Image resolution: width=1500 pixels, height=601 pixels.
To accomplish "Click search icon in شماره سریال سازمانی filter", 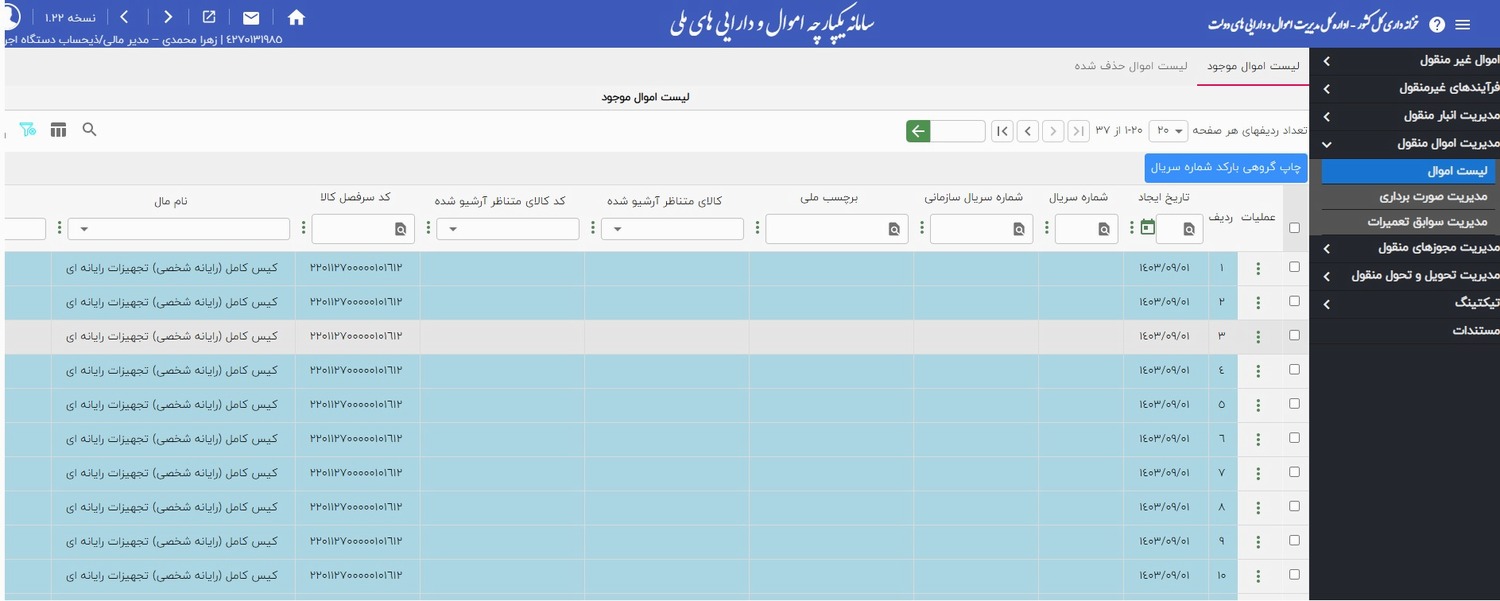I will [x=1019, y=230].
